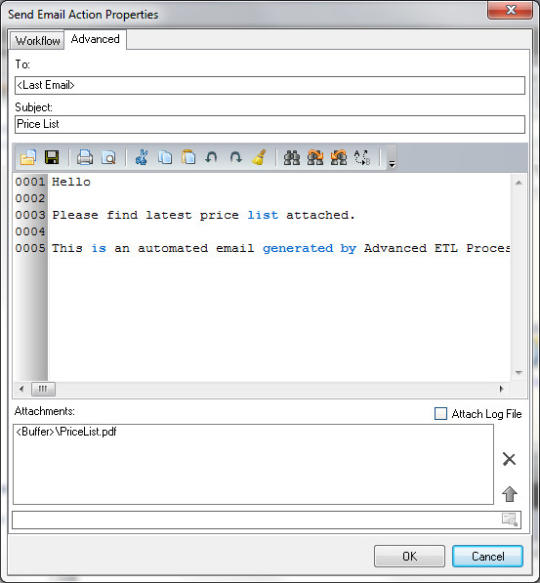Viewport: 540px width, 583px height.
Task: Click the Redo arrow icon
Action: [x=235, y=157]
